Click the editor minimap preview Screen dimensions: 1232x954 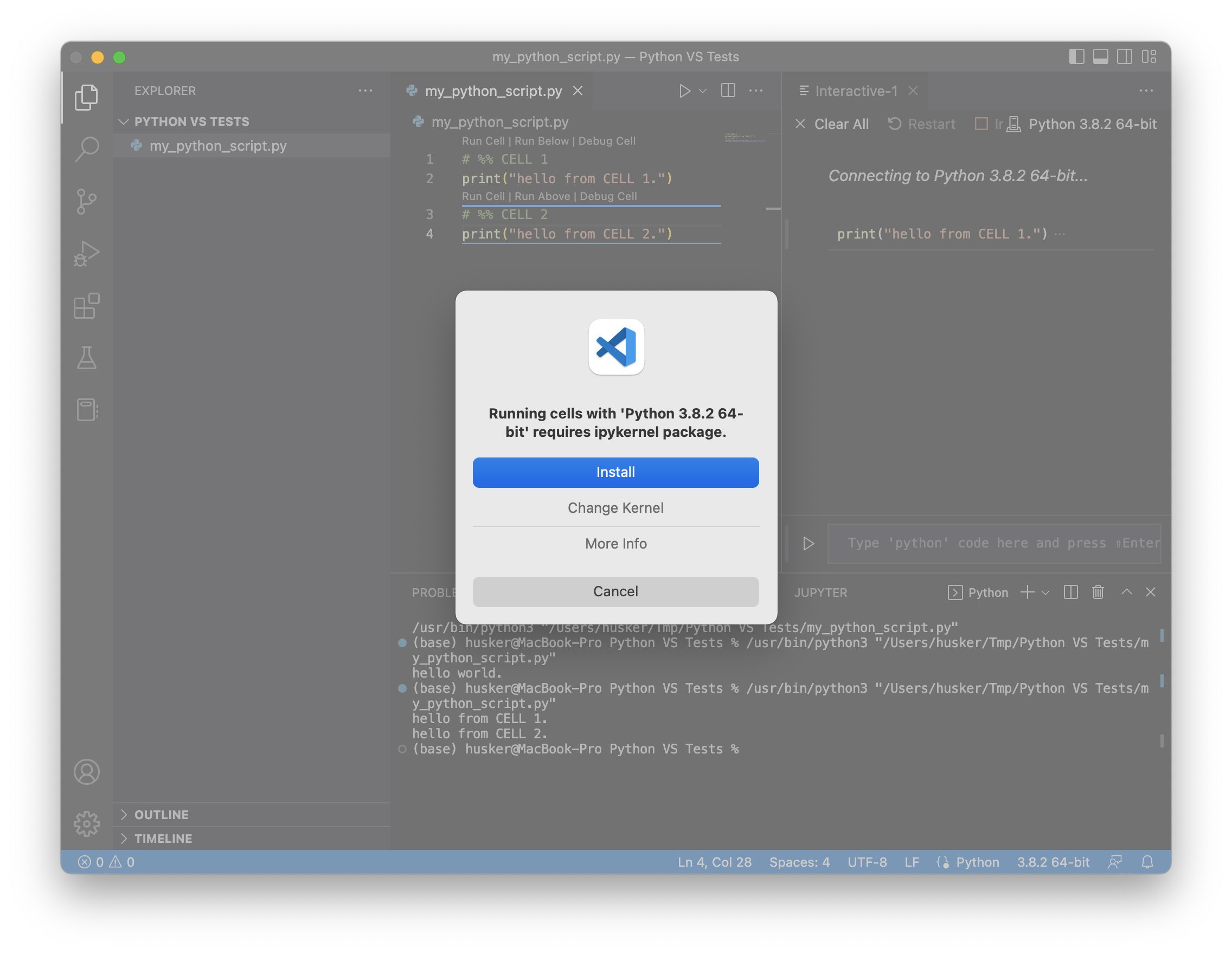745,137
